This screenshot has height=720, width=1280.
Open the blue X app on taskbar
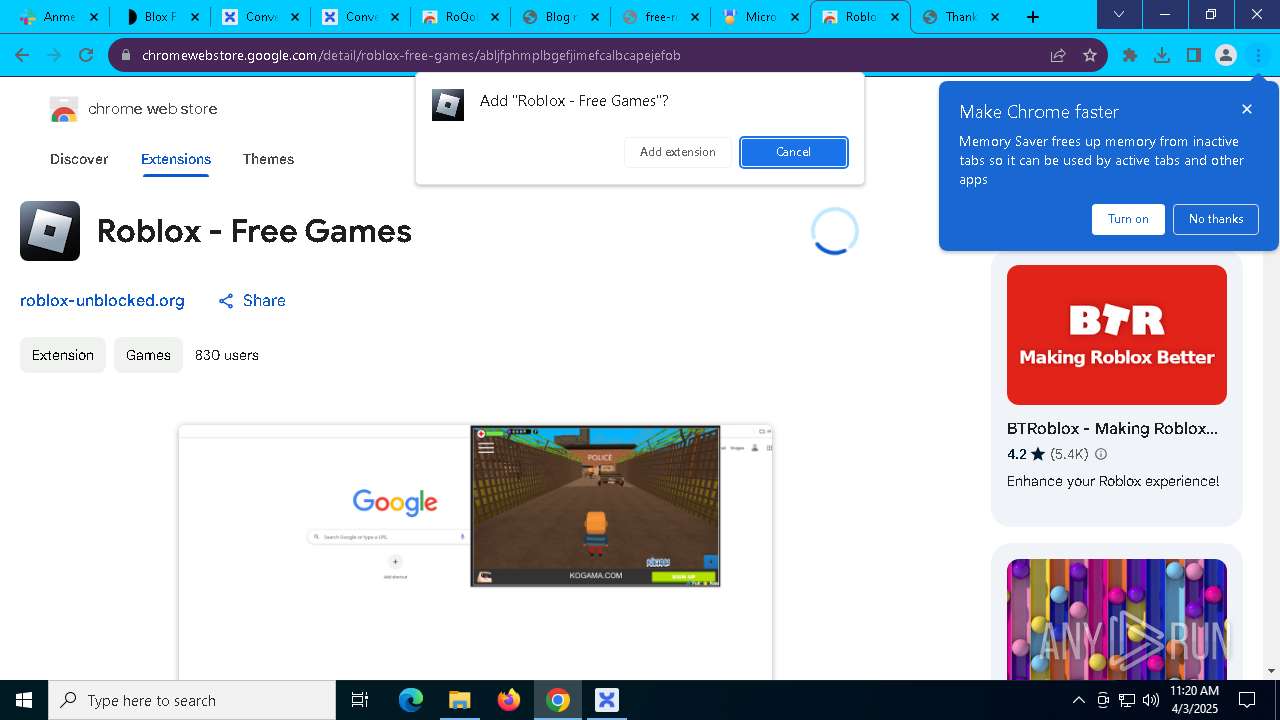[607, 700]
